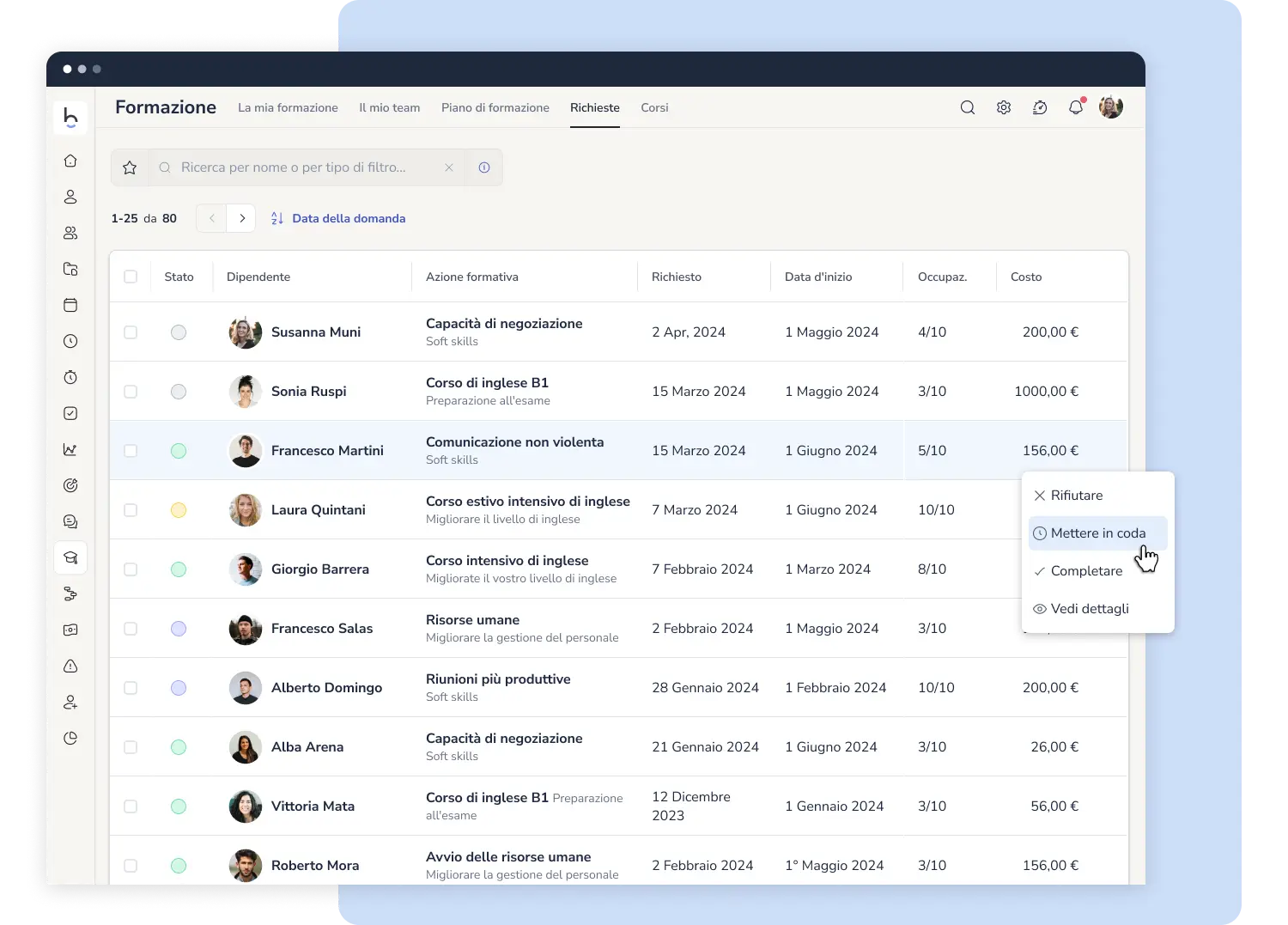Check the box for Francesco Salas
This screenshot has width=1288, height=925.
coord(131,629)
